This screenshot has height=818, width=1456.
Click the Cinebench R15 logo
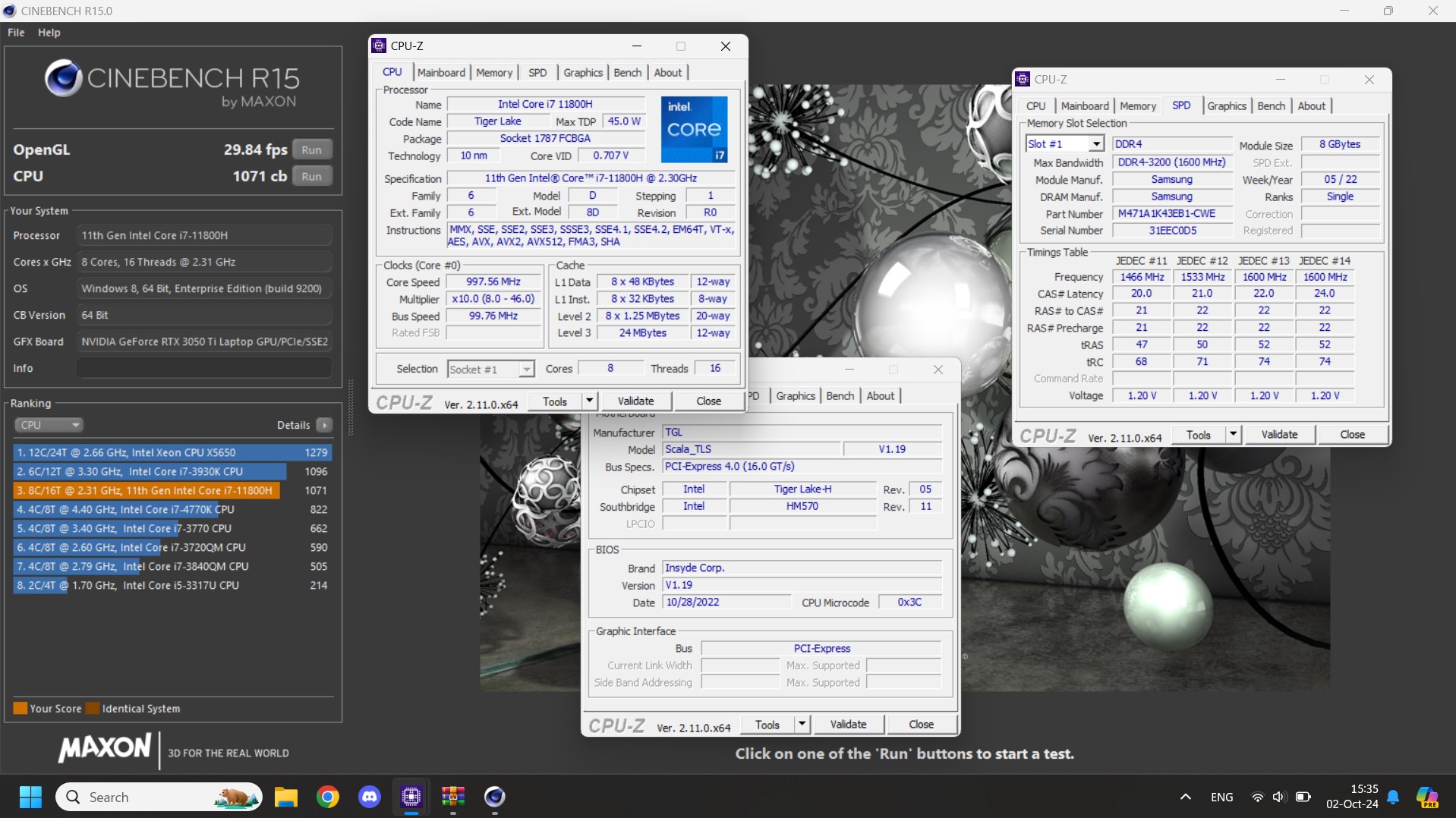point(172,83)
